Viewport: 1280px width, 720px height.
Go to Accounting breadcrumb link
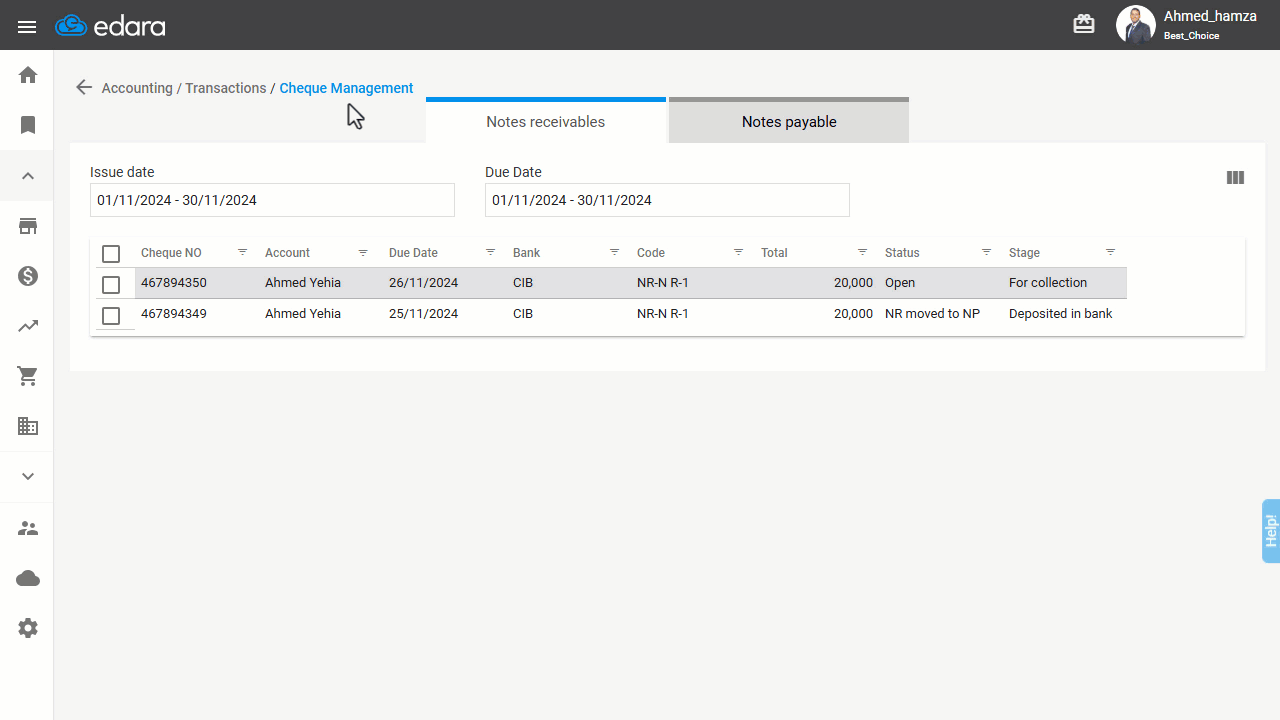tap(137, 88)
